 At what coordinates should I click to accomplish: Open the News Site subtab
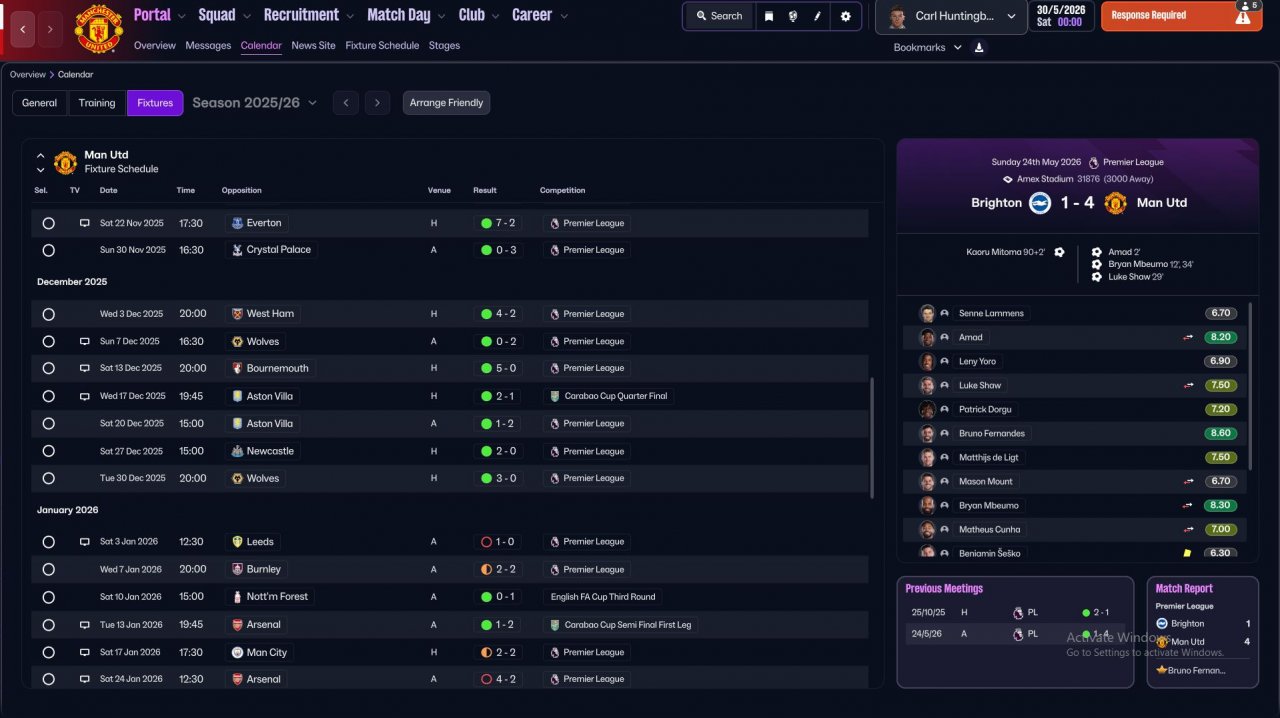tap(314, 46)
